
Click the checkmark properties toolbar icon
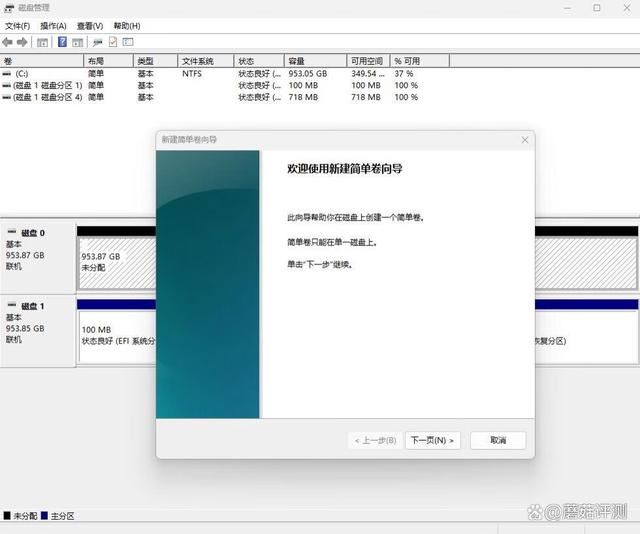pyautogui.click(x=113, y=42)
